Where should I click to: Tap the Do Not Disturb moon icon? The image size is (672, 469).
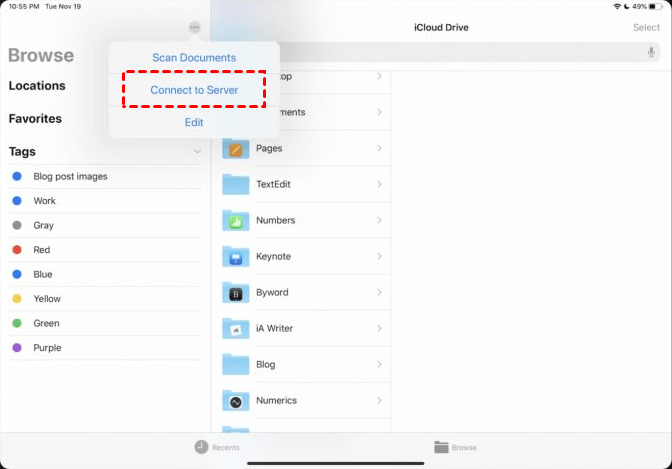(x=627, y=6)
